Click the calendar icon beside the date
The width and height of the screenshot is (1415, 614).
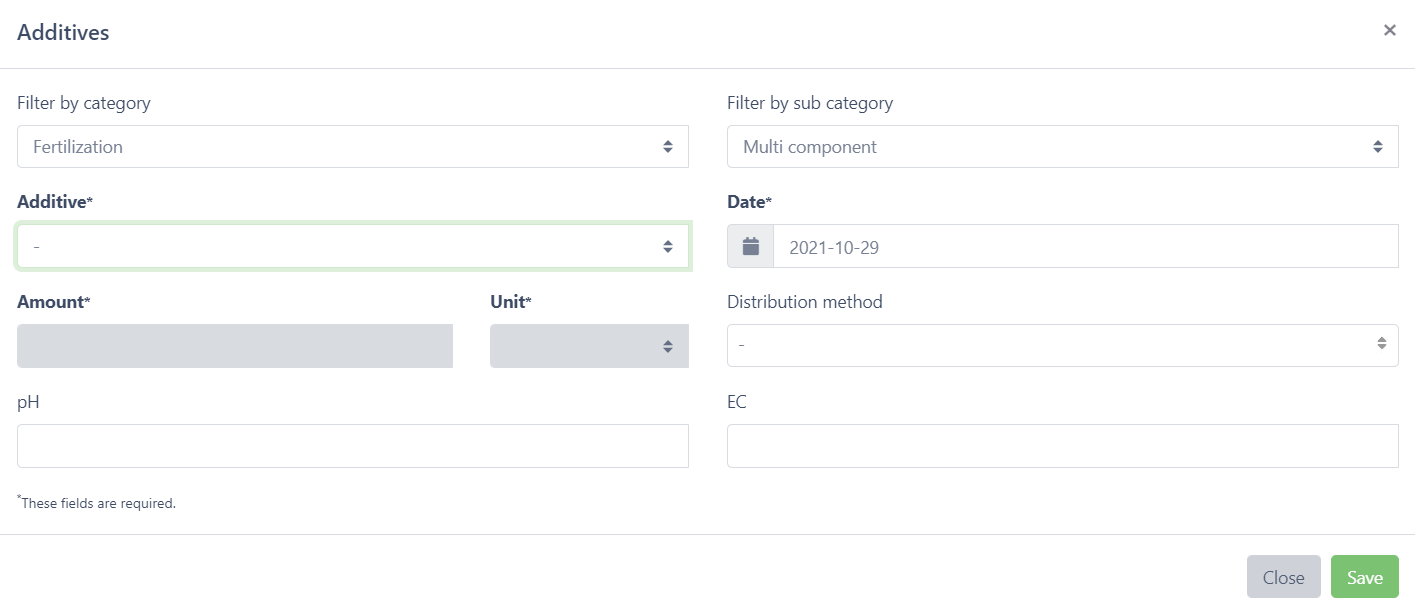(x=750, y=246)
